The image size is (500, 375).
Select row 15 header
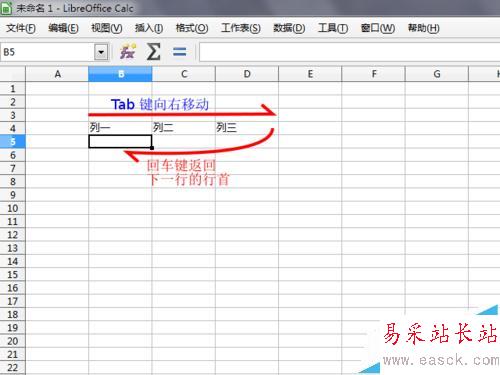(x=13, y=275)
